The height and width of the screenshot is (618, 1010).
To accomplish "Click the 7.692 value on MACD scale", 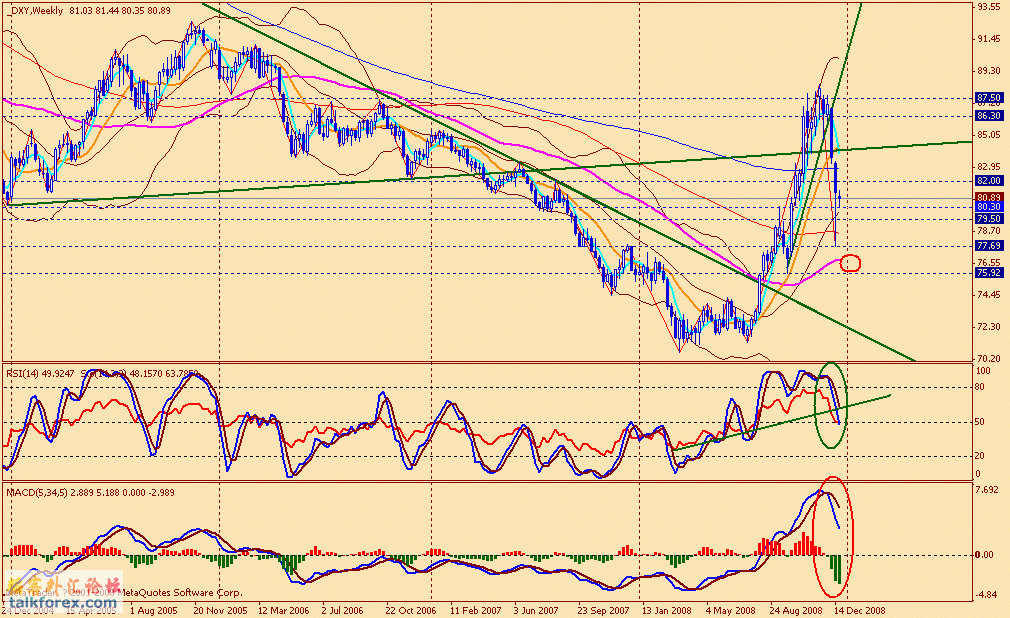I will point(987,490).
